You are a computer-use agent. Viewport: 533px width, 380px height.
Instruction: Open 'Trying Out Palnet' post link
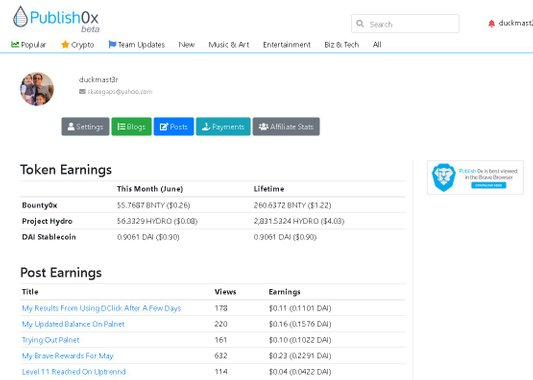tap(51, 340)
